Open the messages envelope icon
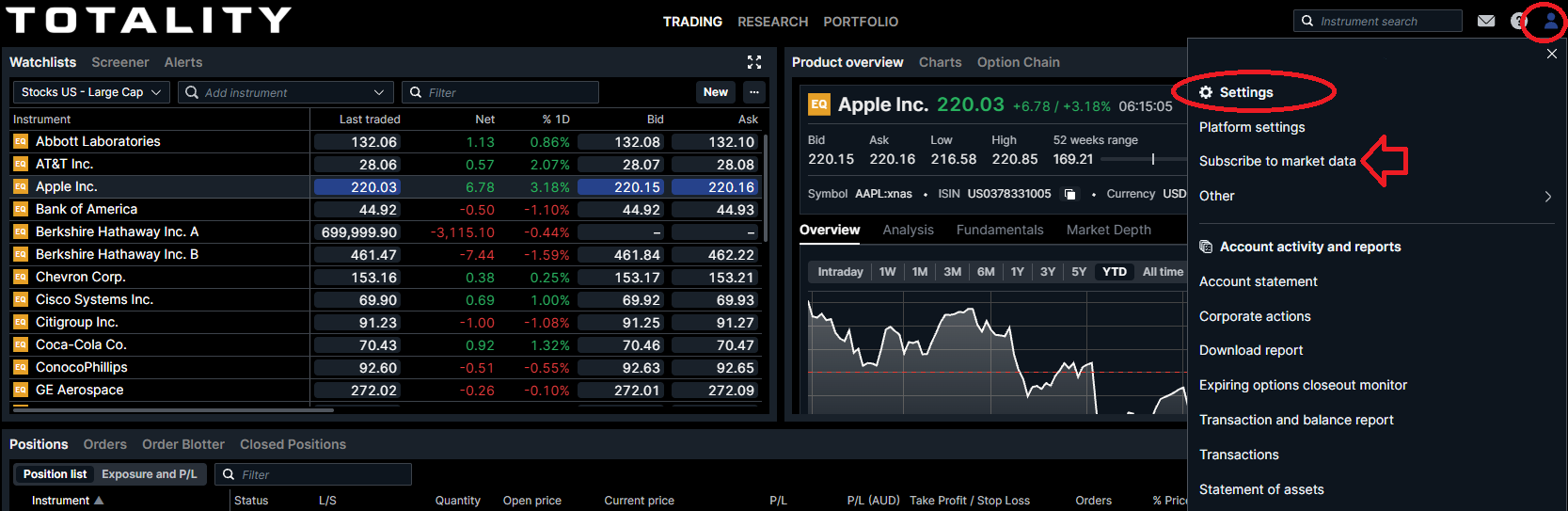1568x511 pixels. pyautogui.click(x=1486, y=21)
